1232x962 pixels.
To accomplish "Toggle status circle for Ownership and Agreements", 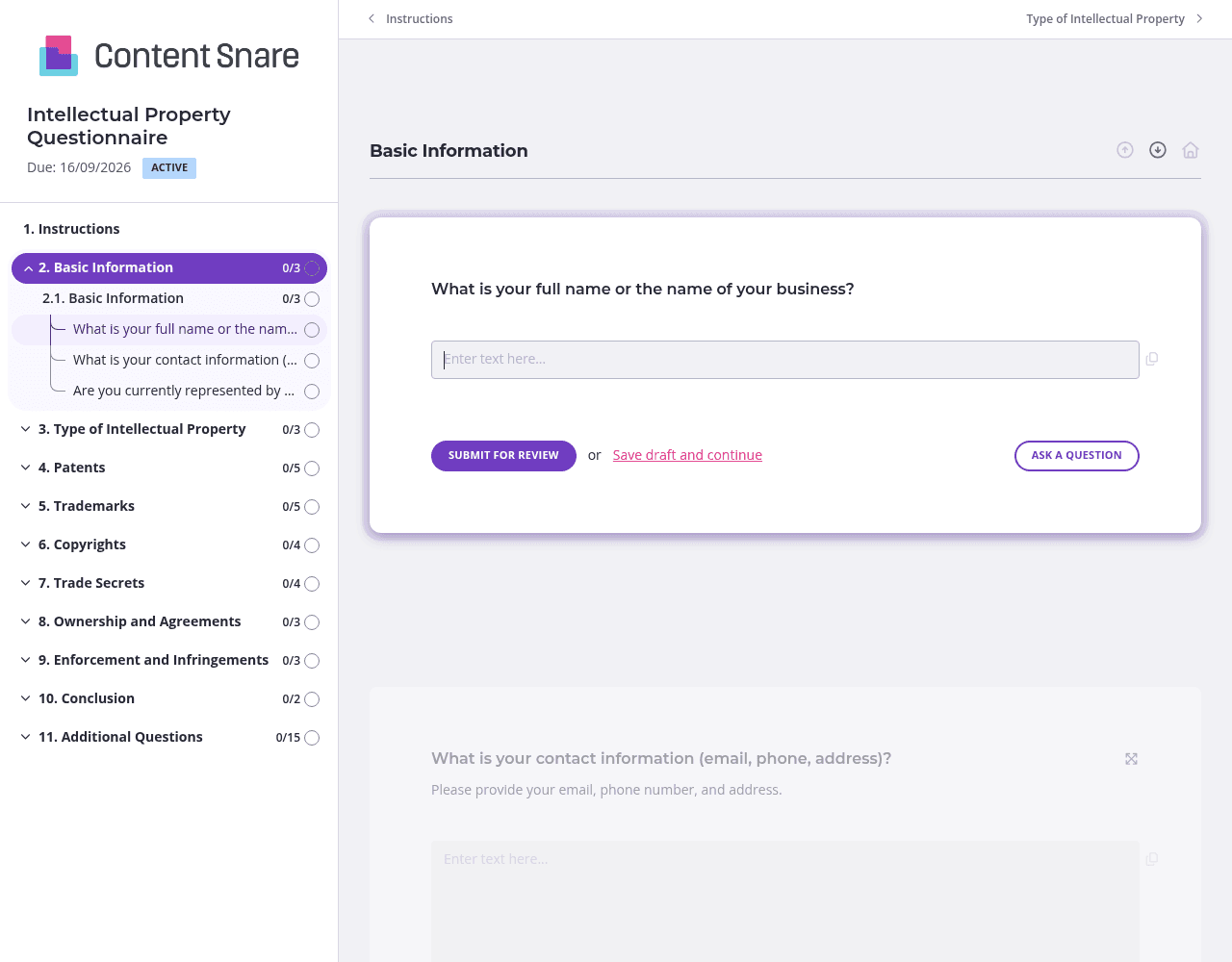I will coord(312,622).
